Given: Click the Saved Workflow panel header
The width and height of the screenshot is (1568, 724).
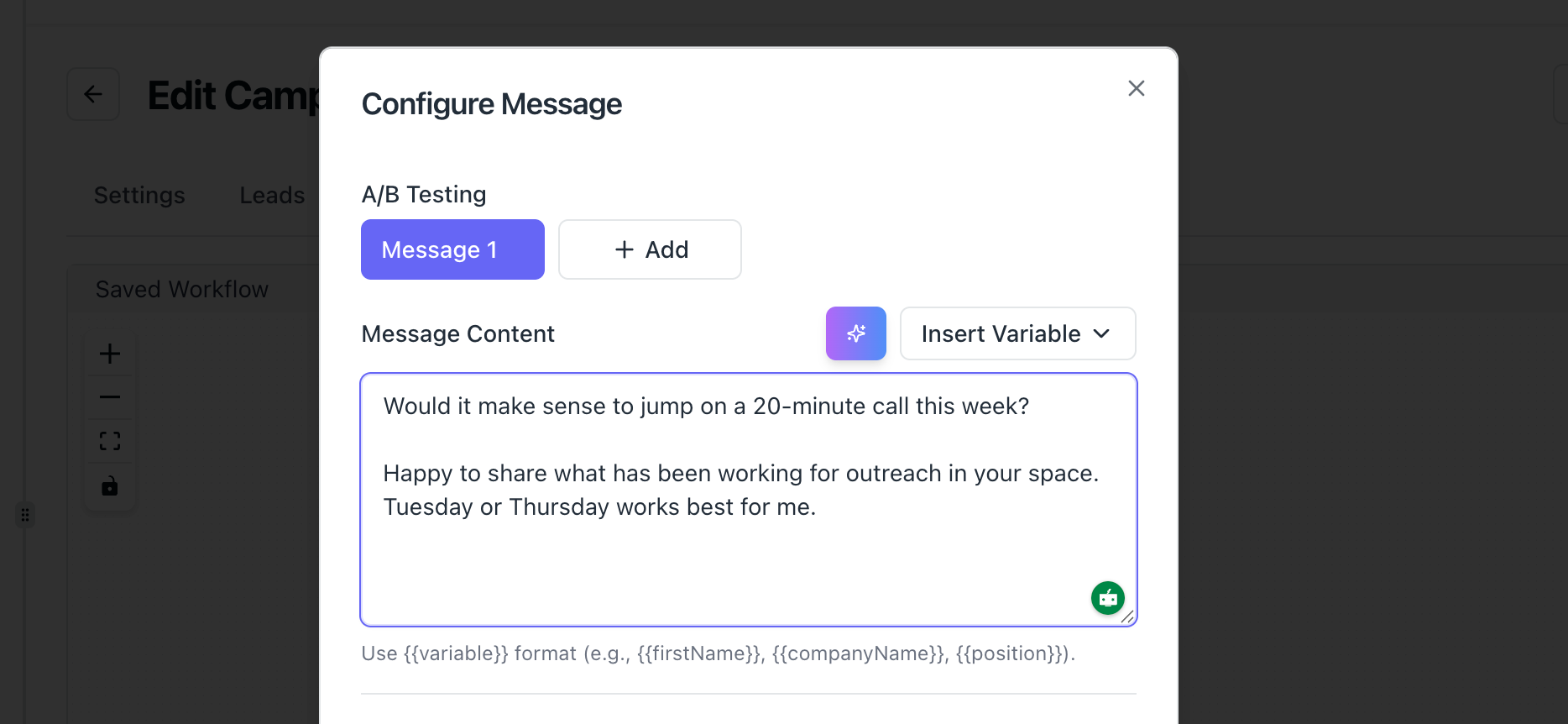Looking at the screenshot, I should tap(182, 289).
